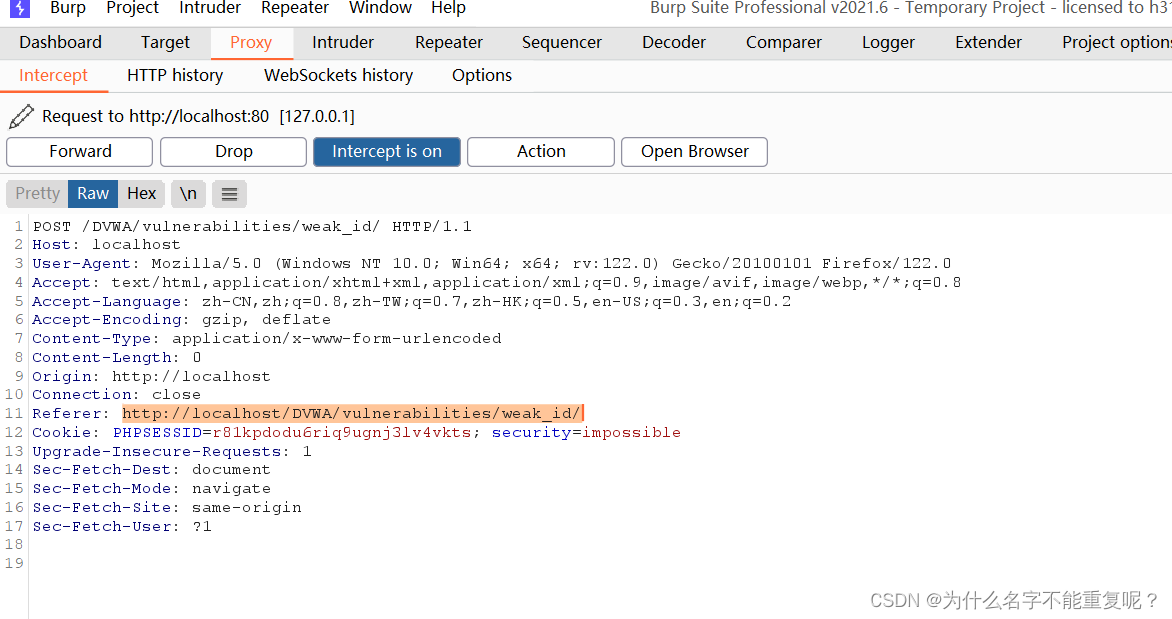
Task: Go to the Repeater tool tab
Action: tap(449, 43)
